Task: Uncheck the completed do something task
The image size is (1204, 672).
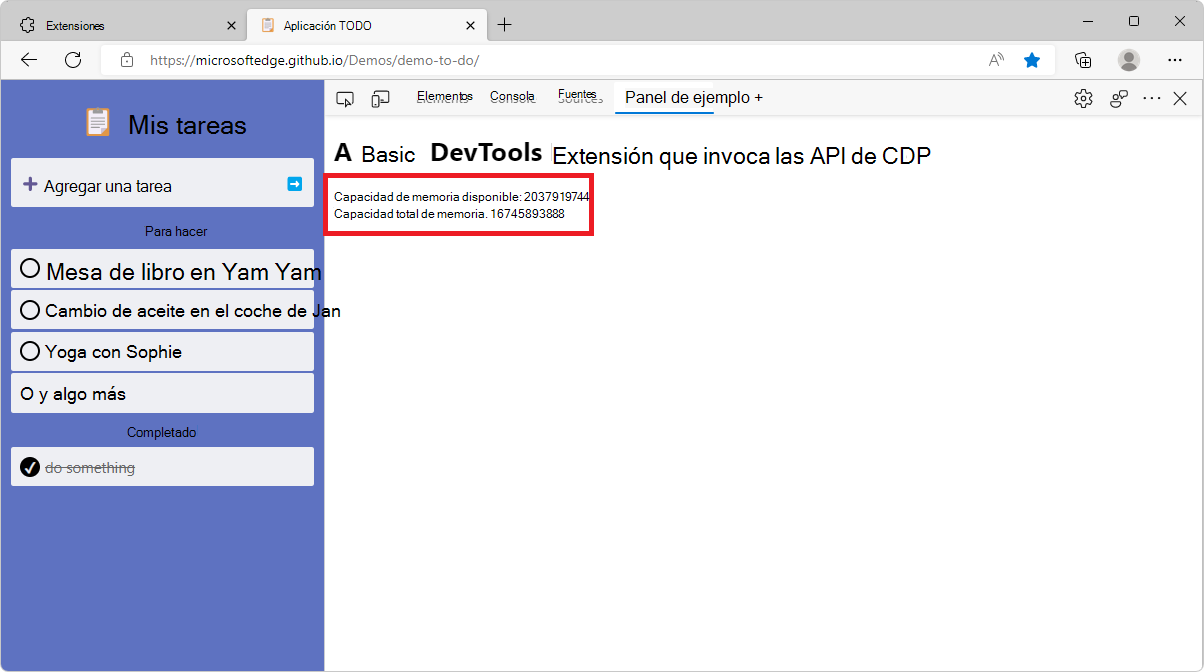Action: (x=29, y=466)
